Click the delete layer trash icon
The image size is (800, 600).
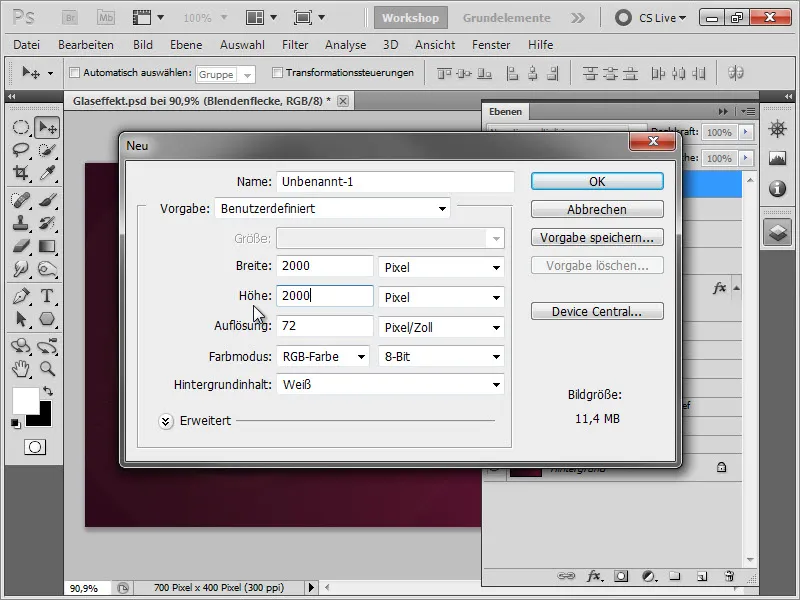click(x=730, y=576)
